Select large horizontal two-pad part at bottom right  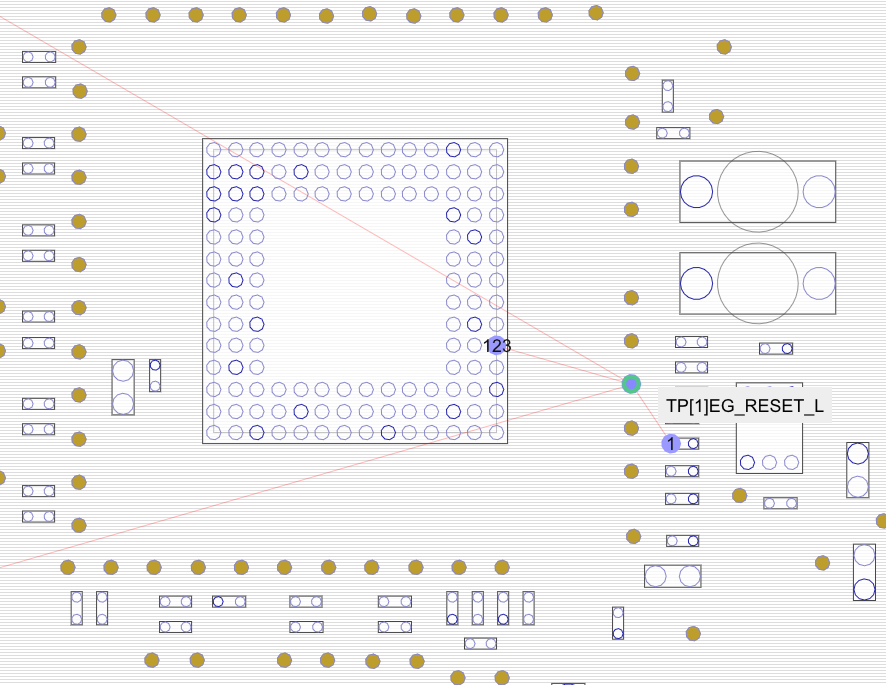click(672, 576)
